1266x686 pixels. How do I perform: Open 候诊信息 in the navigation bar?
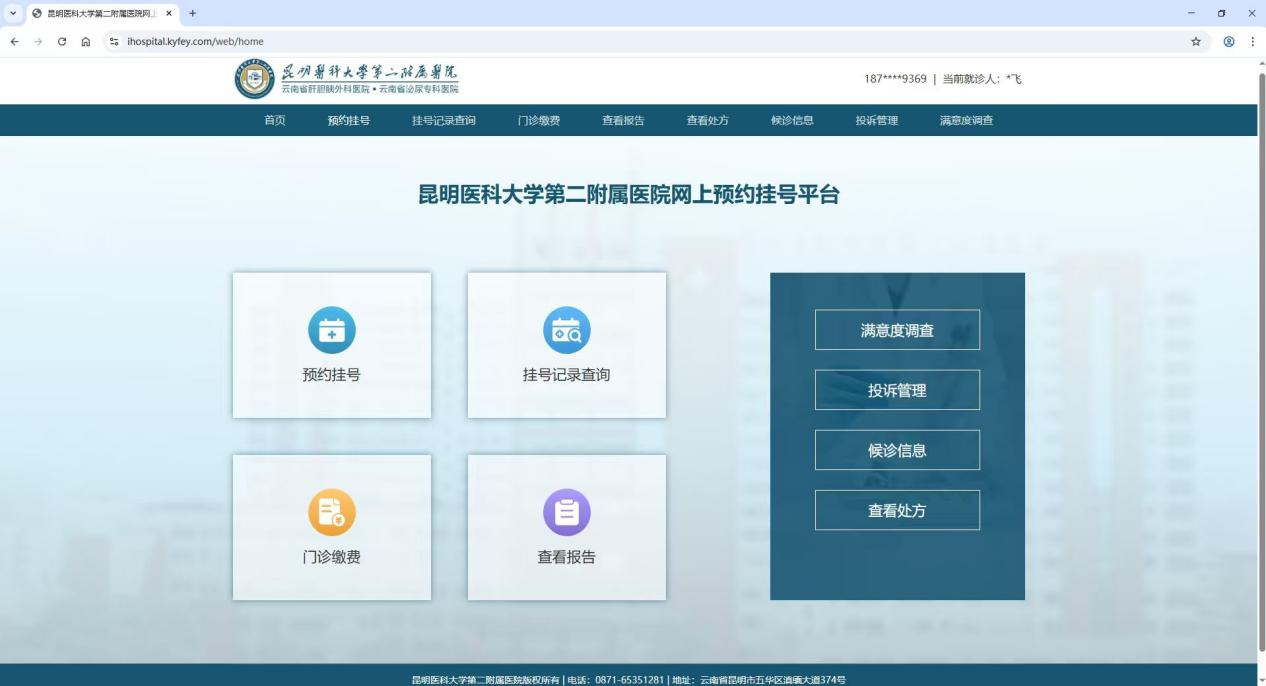(x=792, y=121)
